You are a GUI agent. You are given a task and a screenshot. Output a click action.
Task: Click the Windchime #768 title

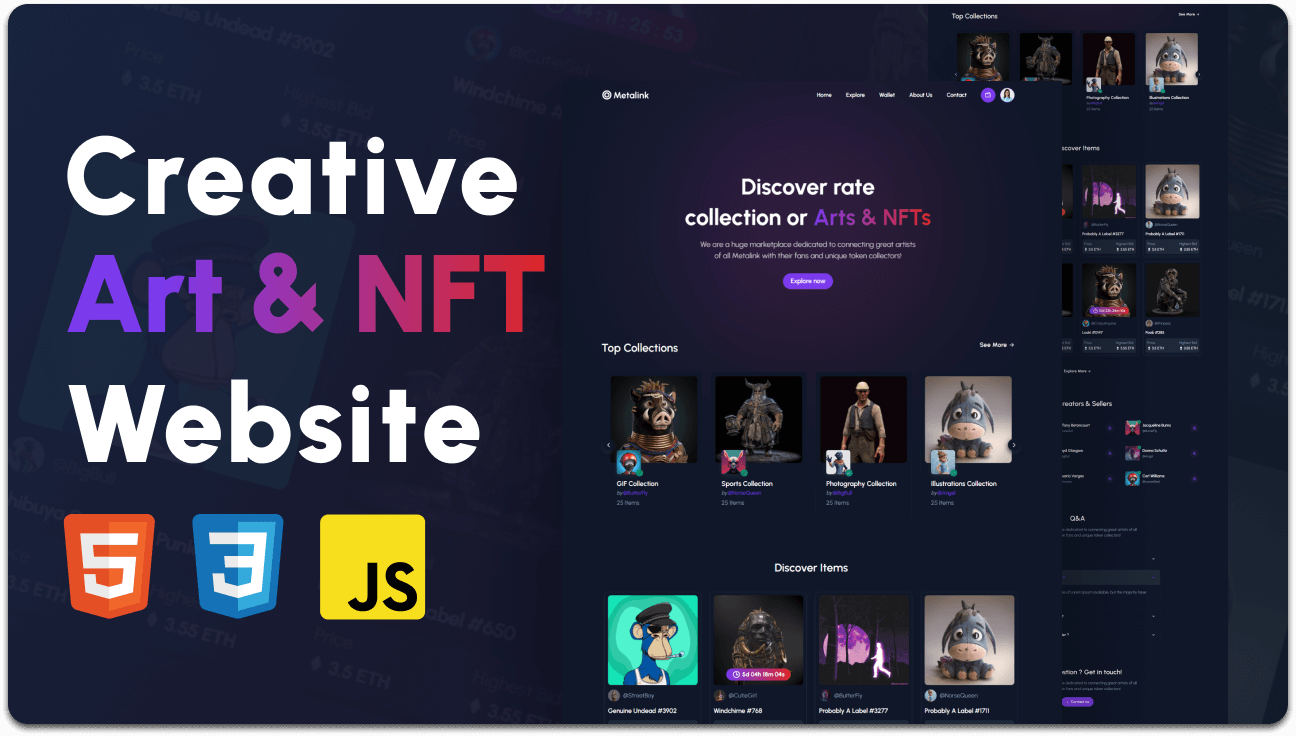(738, 711)
